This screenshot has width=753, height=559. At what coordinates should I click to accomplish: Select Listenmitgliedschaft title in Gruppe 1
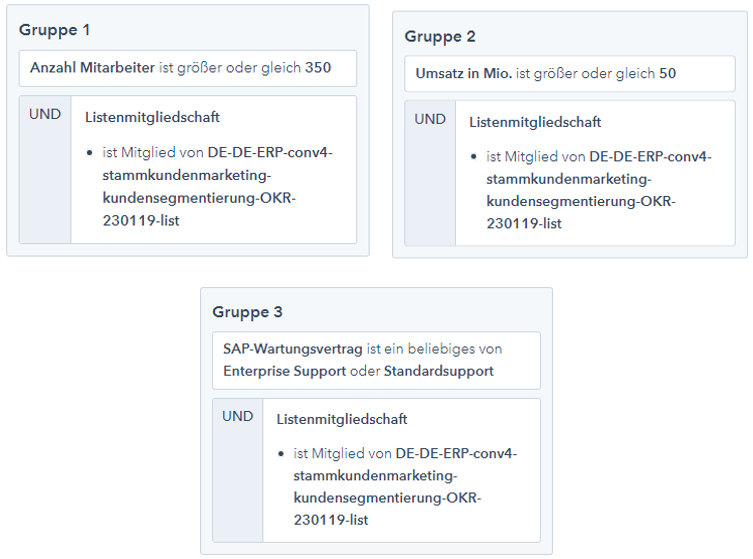coord(152,118)
